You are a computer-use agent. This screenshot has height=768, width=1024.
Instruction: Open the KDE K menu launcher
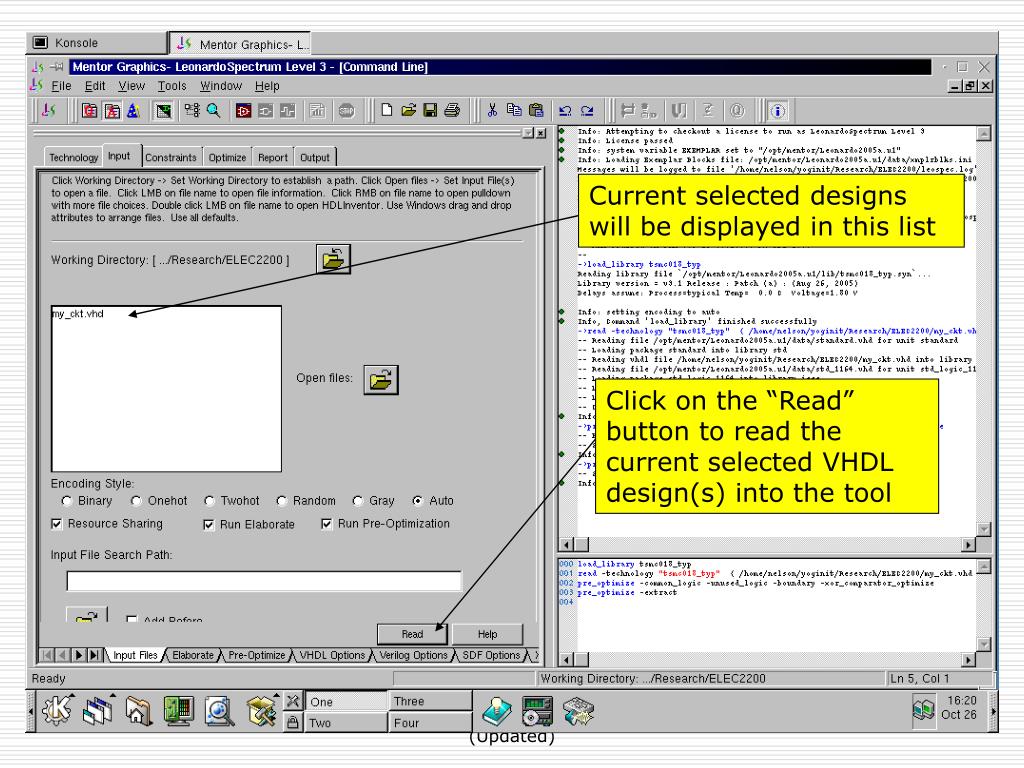(57, 711)
